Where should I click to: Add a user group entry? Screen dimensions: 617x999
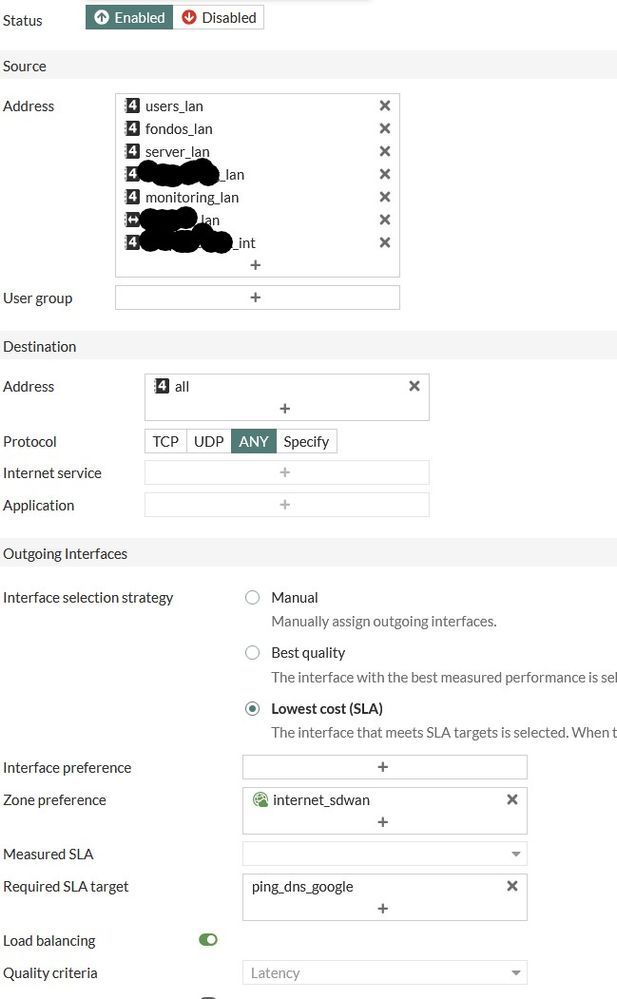256,297
